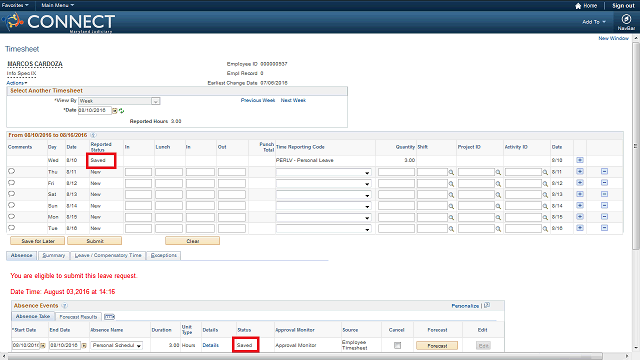Tick the Cancel checkbox for the absence event
The image size is (640, 360).
(397, 345)
